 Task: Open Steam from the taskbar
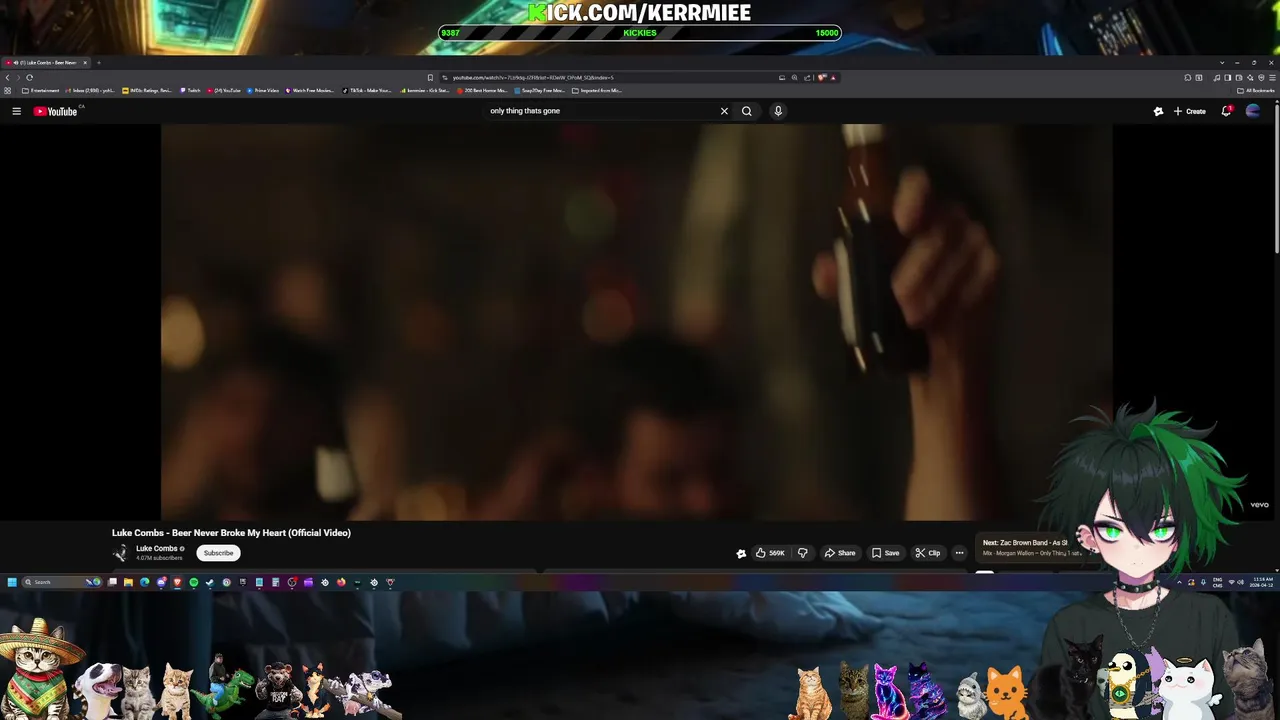pyautogui.click(x=210, y=582)
